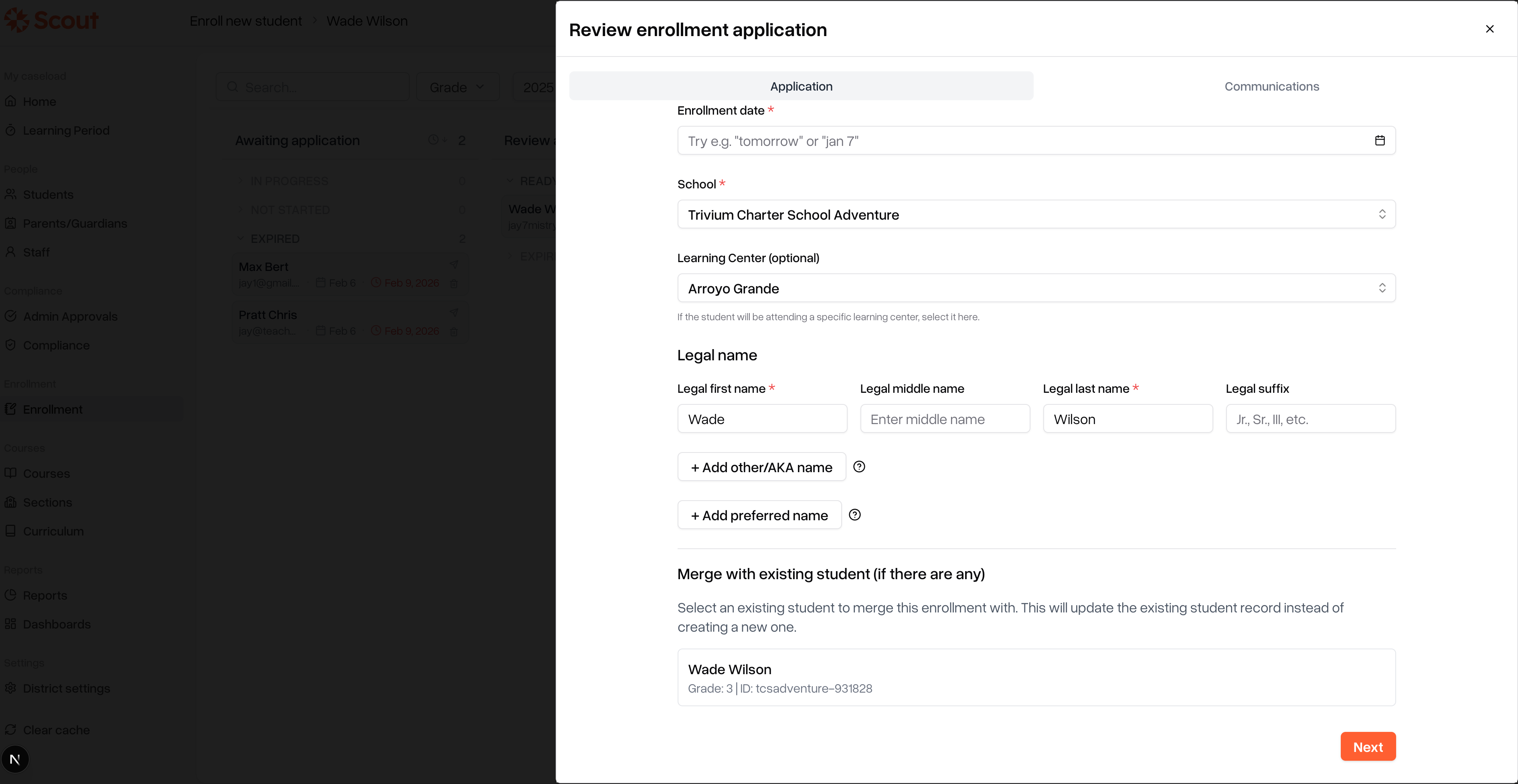Open the Grade filter dropdown
This screenshot has height=784, width=1518.
point(458,87)
